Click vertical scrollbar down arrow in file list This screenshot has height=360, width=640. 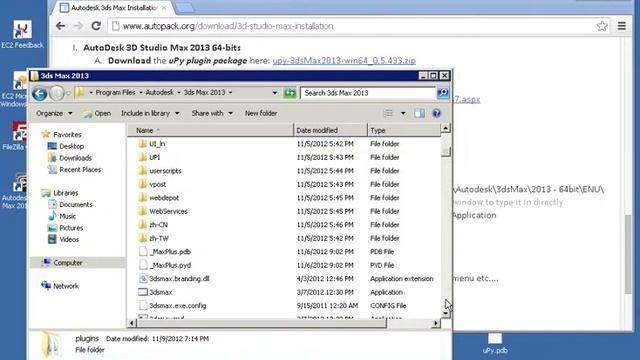tap(446, 313)
